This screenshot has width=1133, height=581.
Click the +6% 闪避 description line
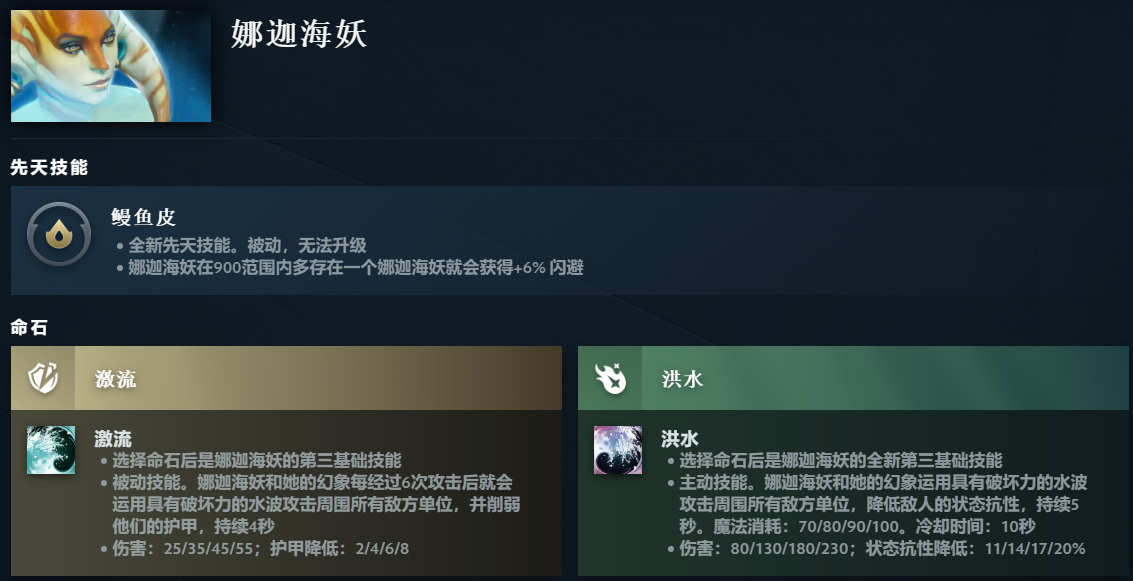point(356,267)
